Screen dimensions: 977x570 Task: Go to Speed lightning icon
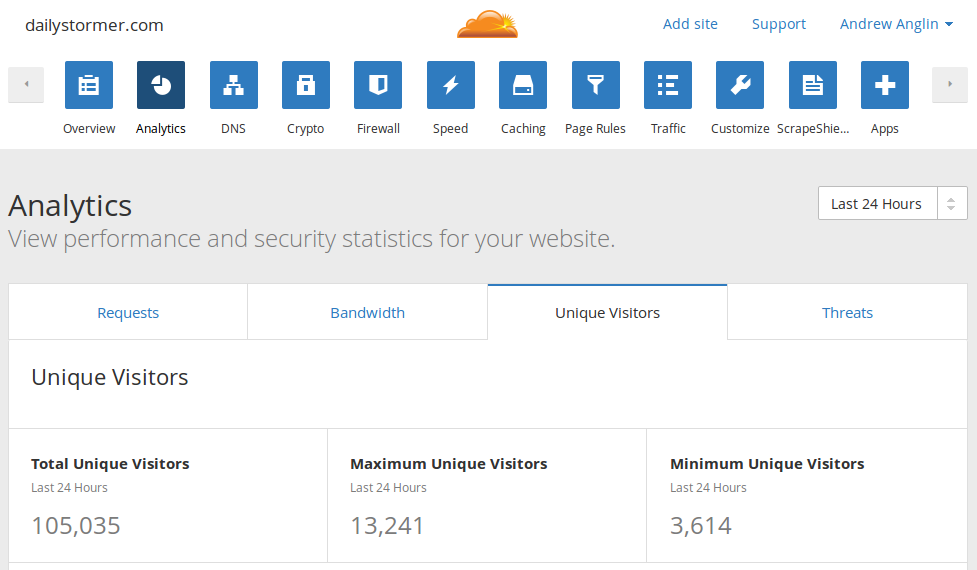click(x=451, y=85)
